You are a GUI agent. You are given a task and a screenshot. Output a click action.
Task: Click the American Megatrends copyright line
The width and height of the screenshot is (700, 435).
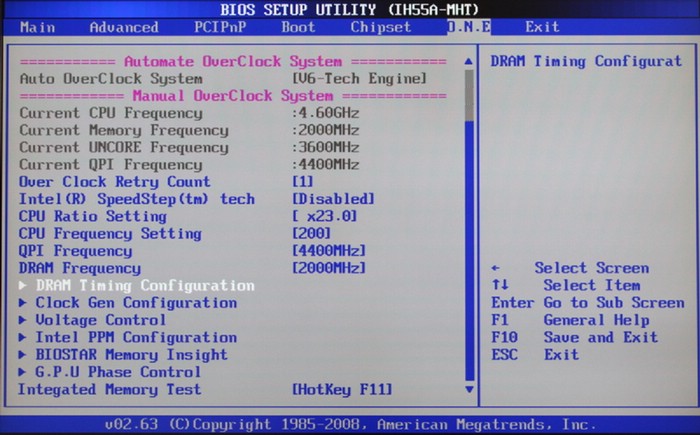[x=350, y=424]
